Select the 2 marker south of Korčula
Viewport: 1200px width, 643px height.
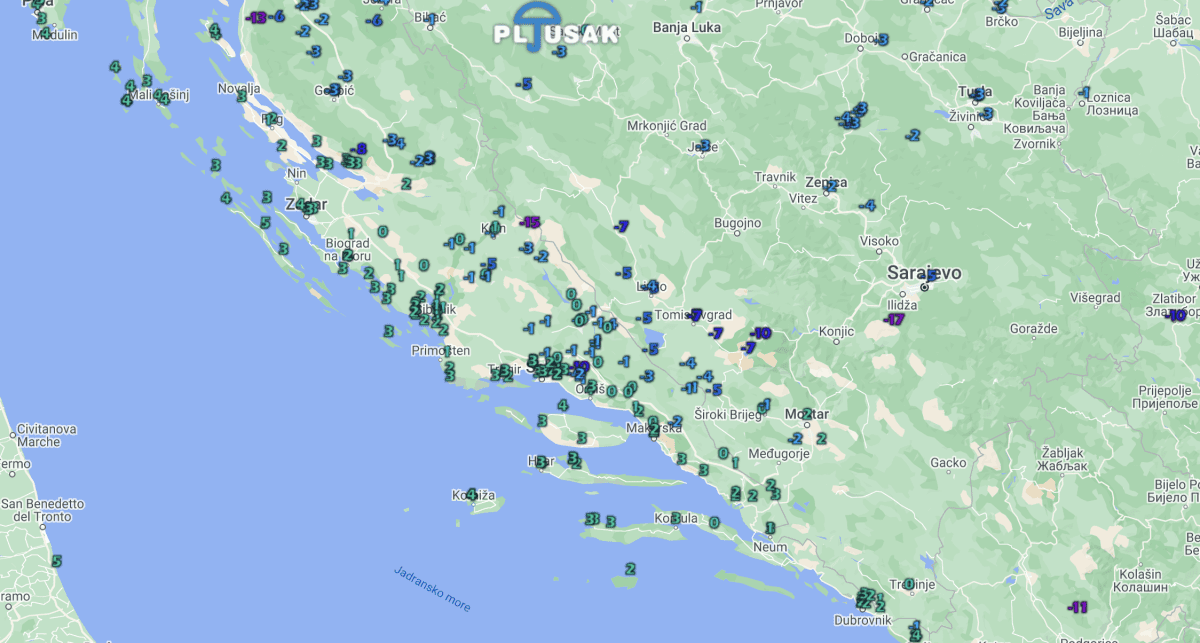629,569
